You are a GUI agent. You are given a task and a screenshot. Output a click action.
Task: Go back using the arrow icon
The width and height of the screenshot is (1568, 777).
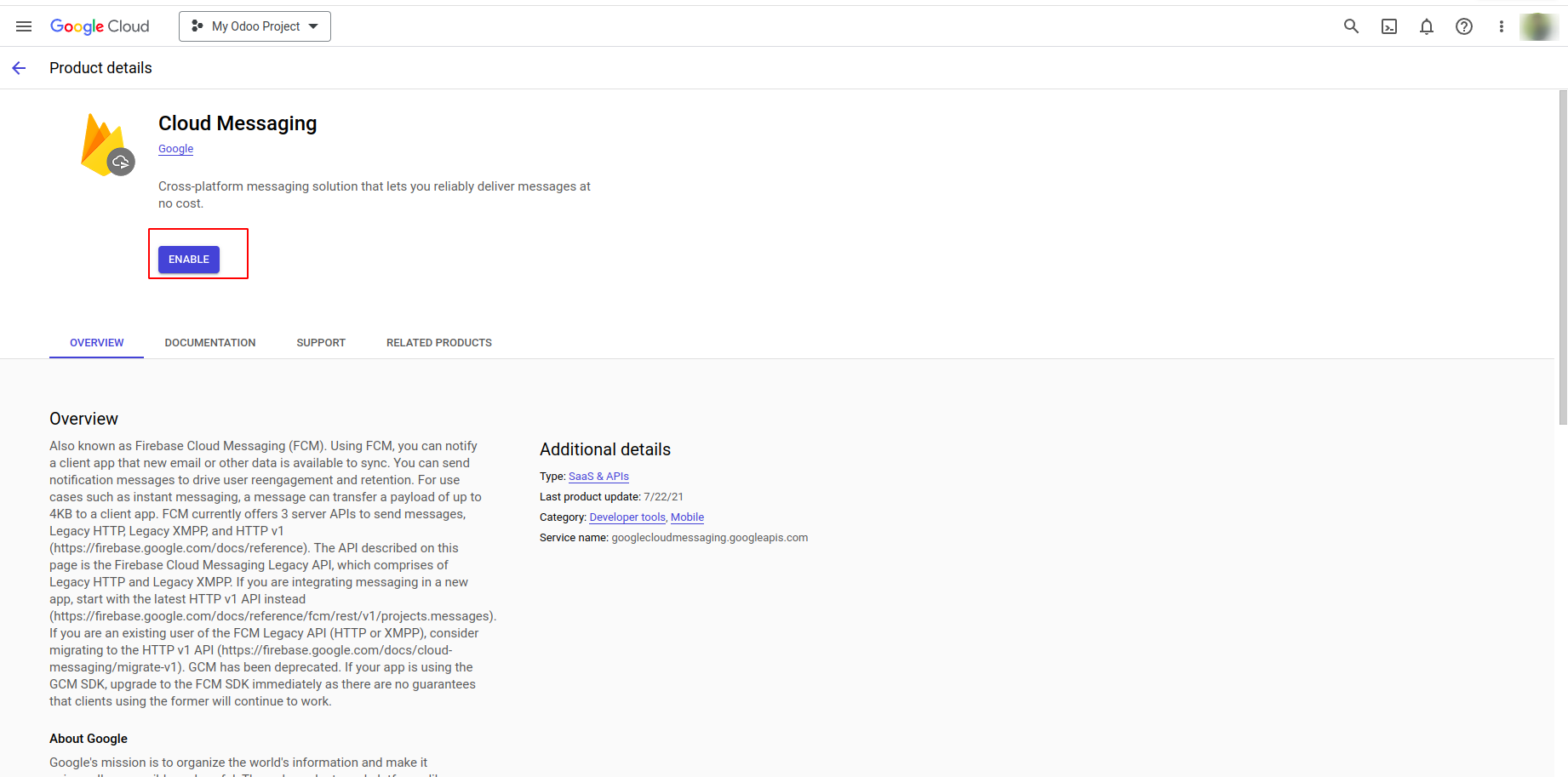tap(19, 68)
